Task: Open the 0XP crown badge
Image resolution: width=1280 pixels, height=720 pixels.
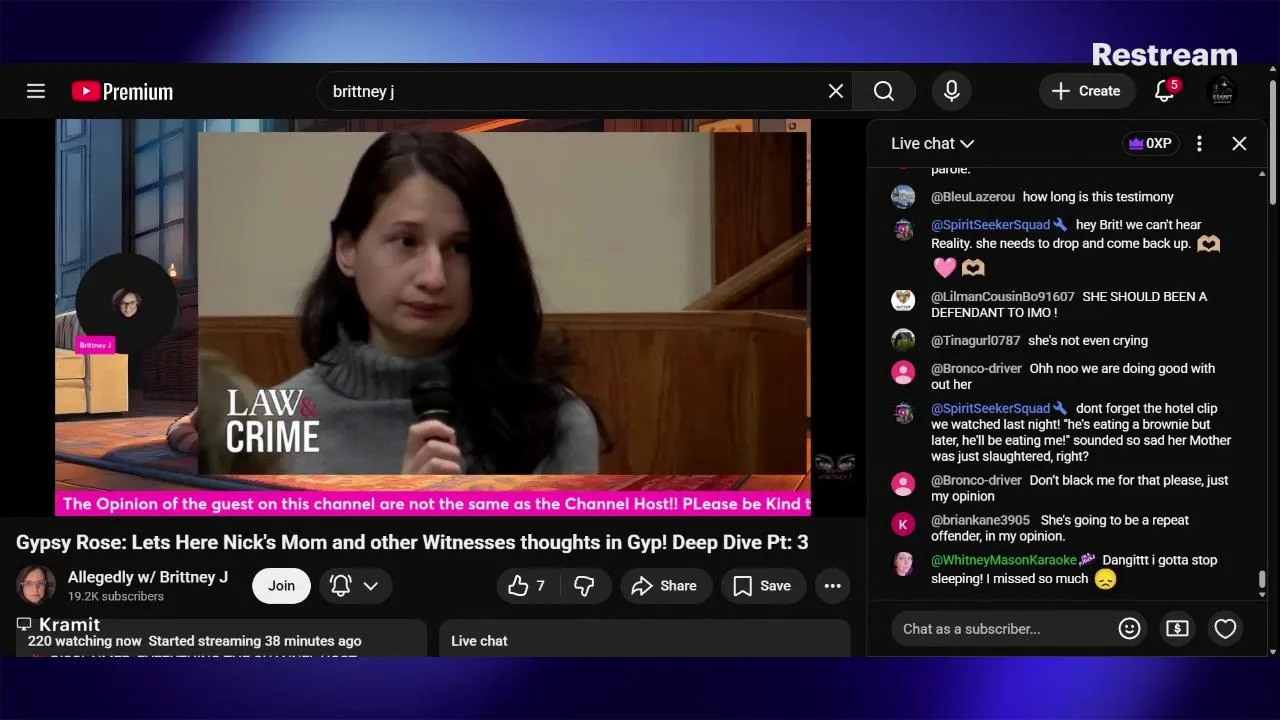Action: coord(1150,143)
